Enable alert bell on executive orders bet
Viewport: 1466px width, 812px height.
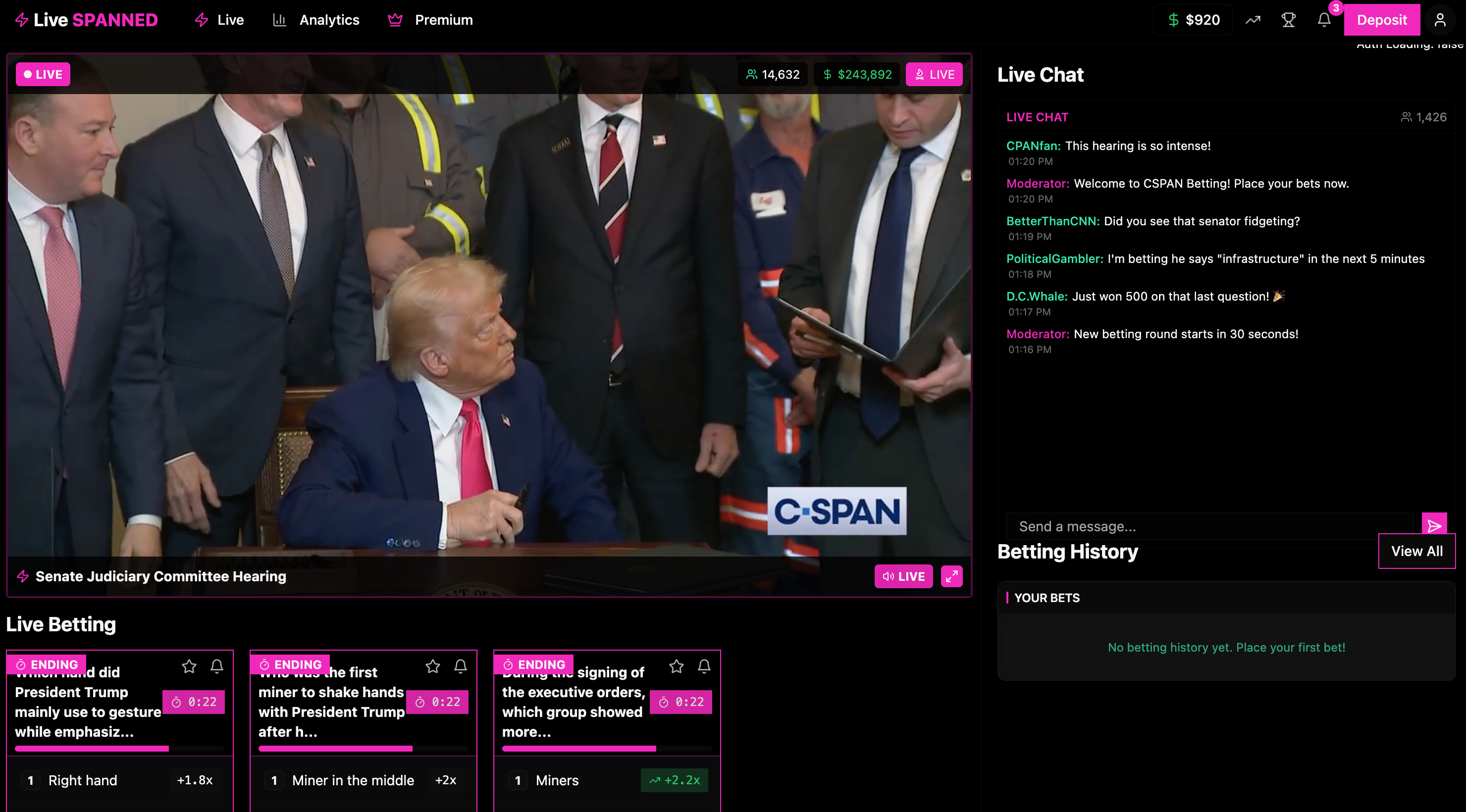704,666
